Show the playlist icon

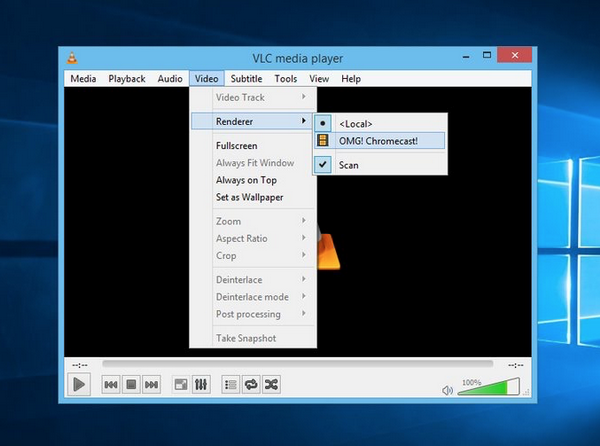[x=231, y=384]
